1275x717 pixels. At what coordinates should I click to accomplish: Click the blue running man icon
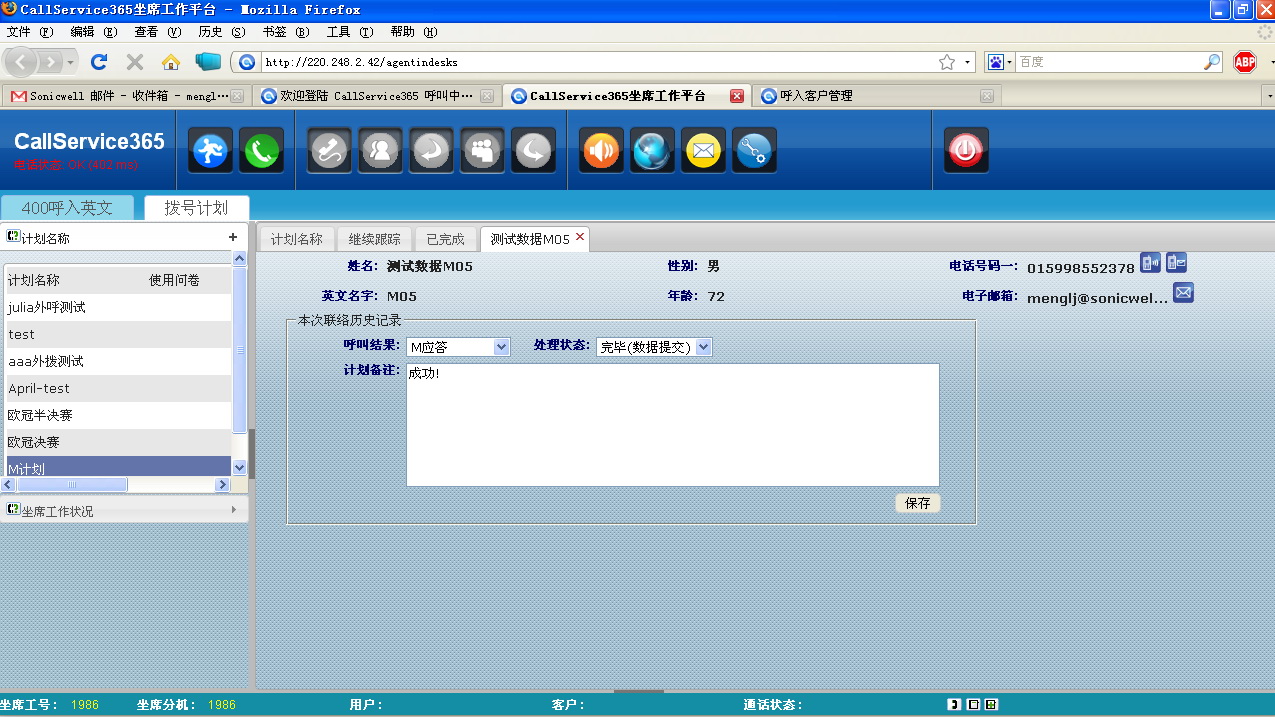[210, 151]
